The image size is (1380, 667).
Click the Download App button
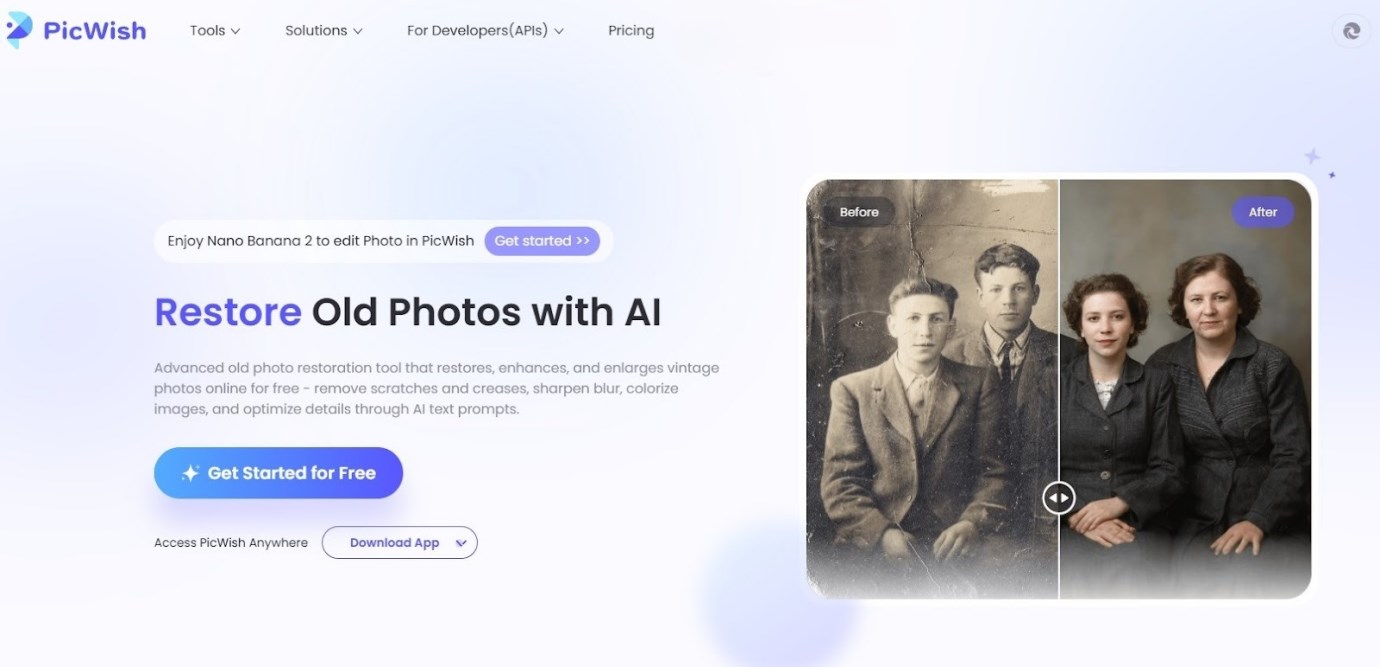[x=399, y=543]
